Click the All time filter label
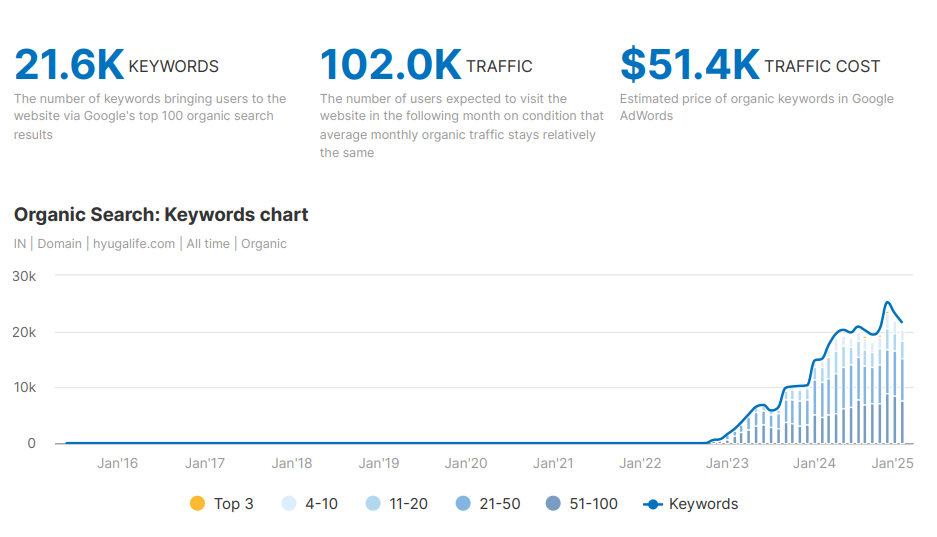 [x=208, y=244]
